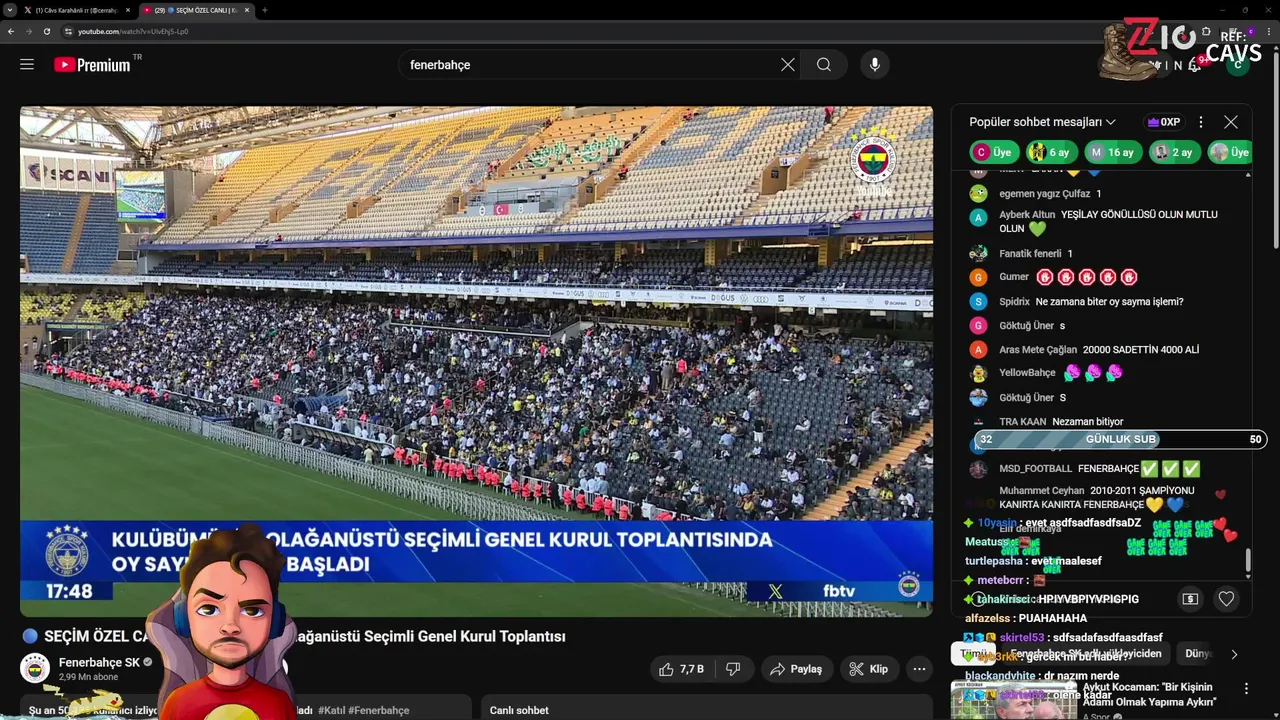Open the account avatar menu

[1238, 65]
